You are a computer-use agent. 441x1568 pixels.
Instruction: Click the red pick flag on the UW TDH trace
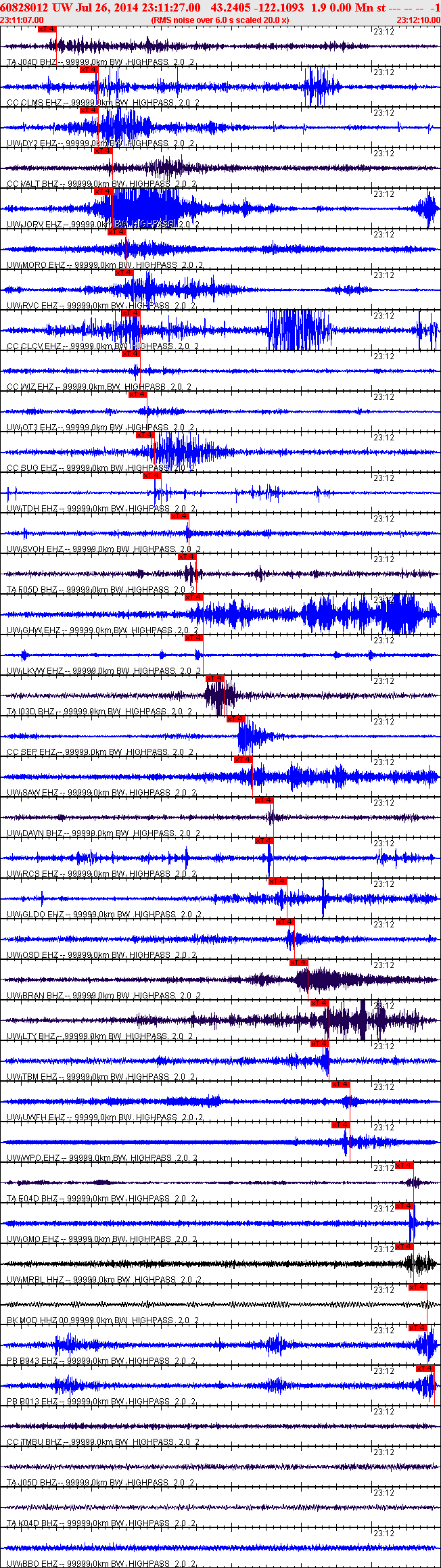pos(152,476)
